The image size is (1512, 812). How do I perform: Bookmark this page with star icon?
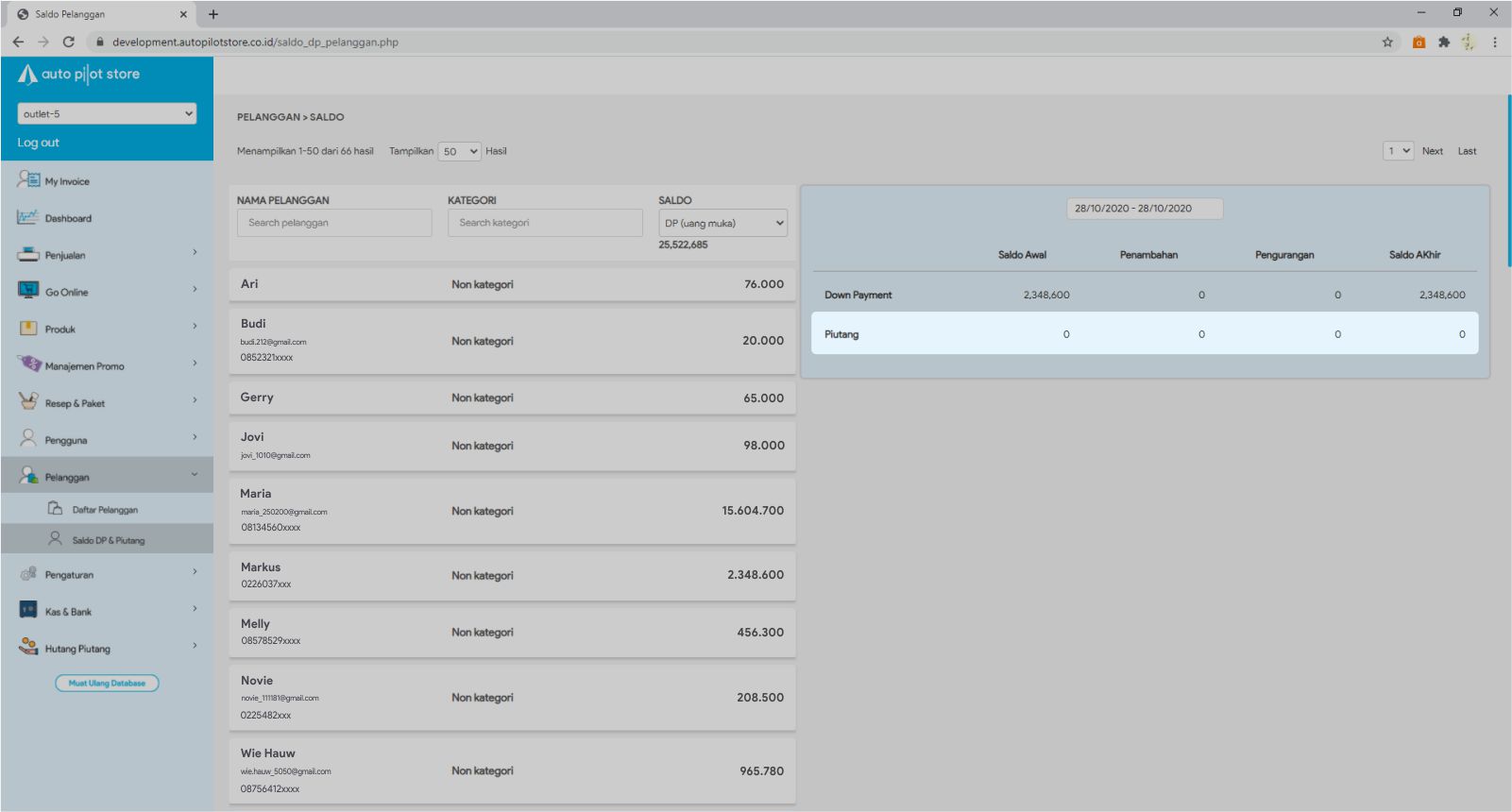[x=1387, y=42]
